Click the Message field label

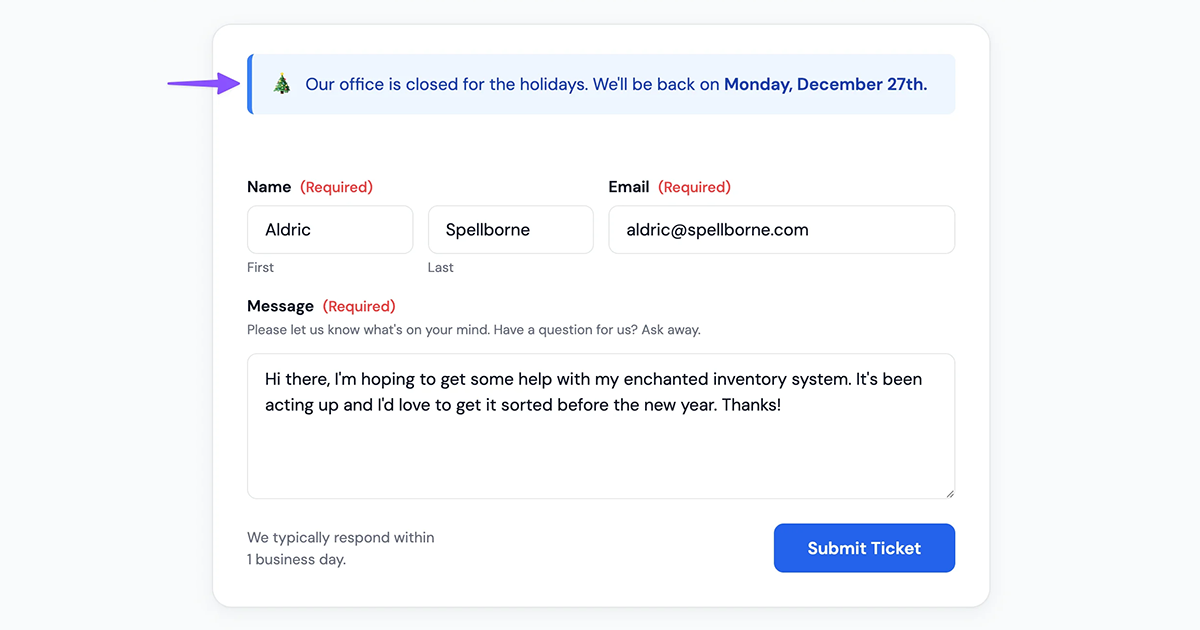coord(280,306)
